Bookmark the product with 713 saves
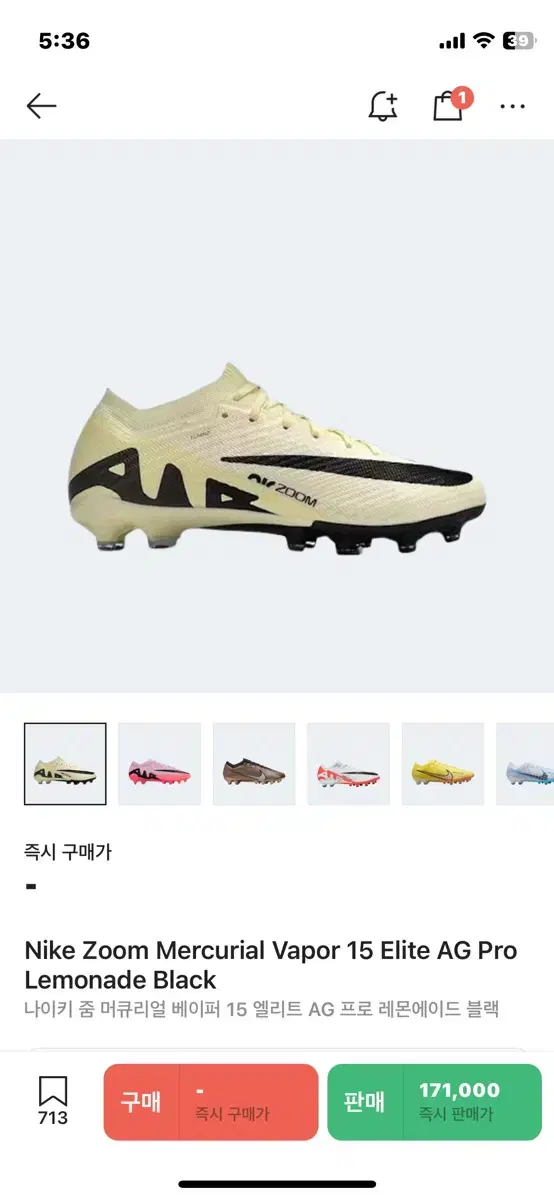This screenshot has width=554, height=1200. (53, 1100)
